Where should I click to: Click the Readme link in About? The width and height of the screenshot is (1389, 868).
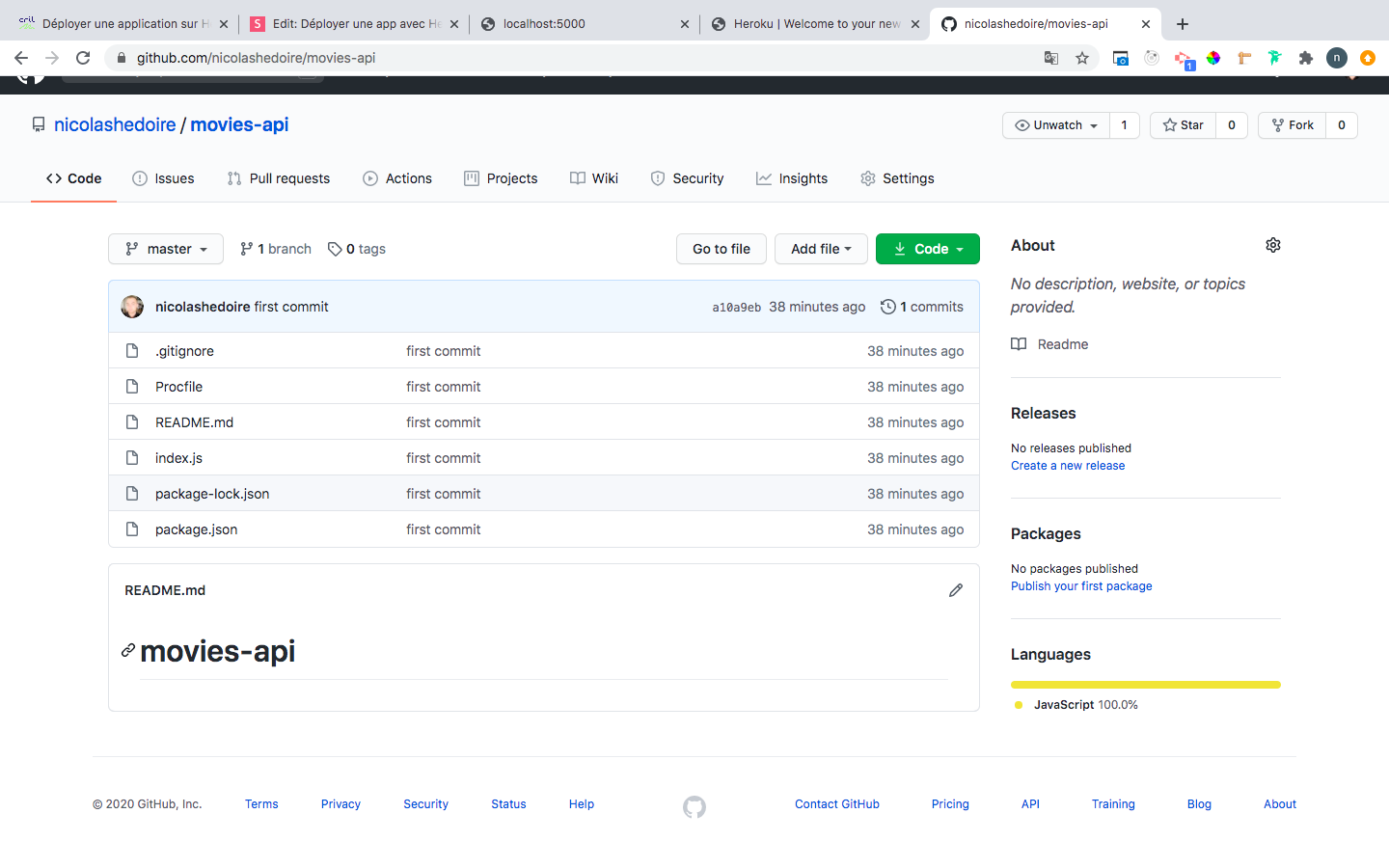[1063, 344]
